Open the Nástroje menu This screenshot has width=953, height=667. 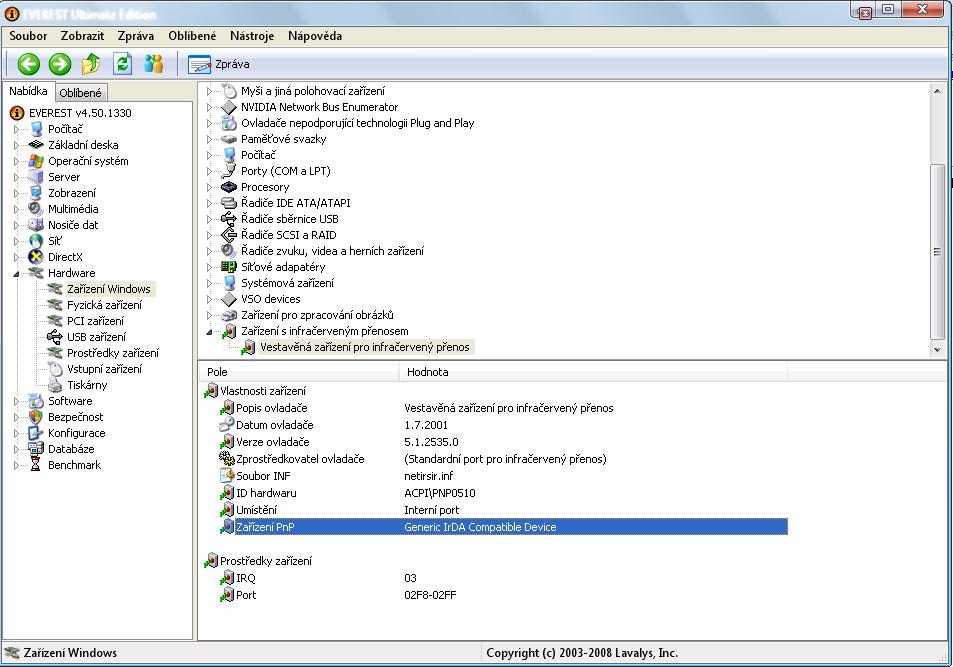[252, 36]
